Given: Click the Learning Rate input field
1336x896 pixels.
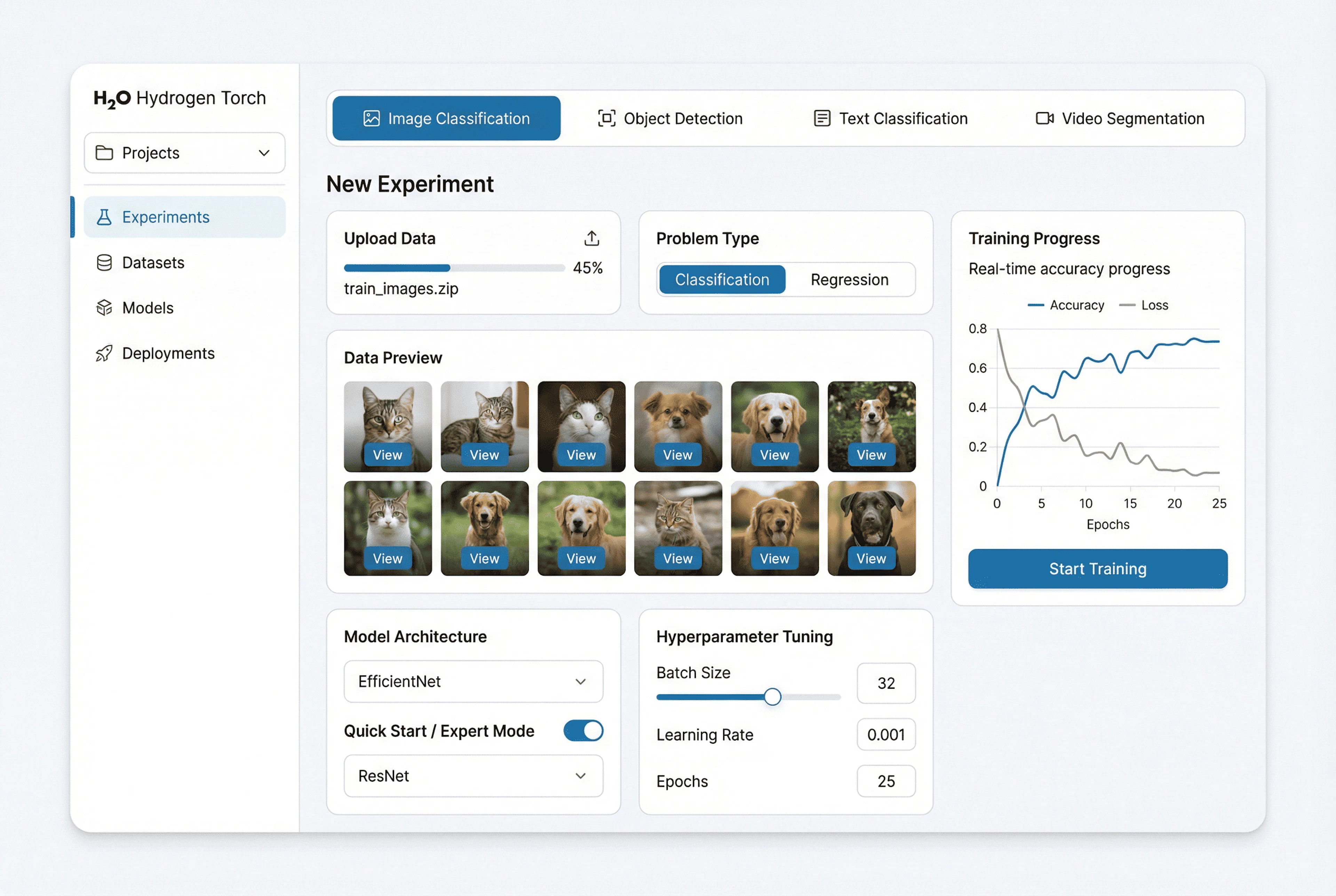Looking at the screenshot, I should (886, 735).
